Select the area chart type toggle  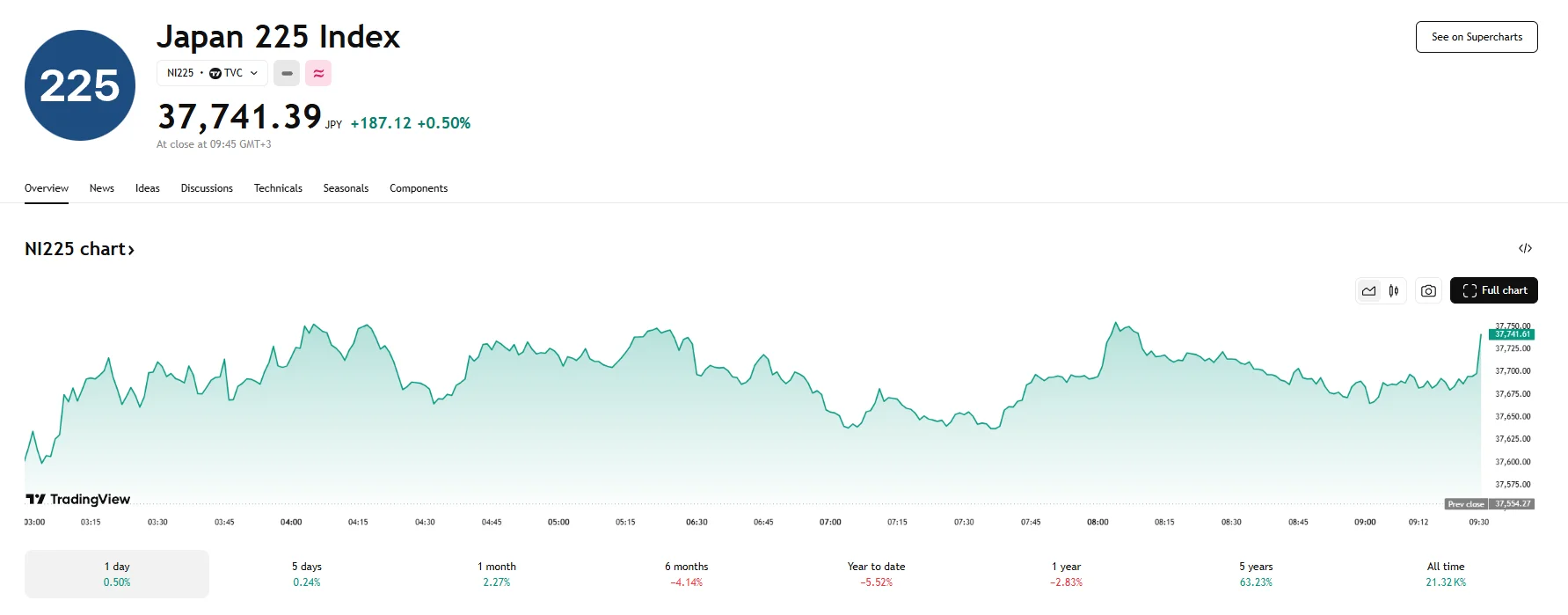[x=1369, y=290]
